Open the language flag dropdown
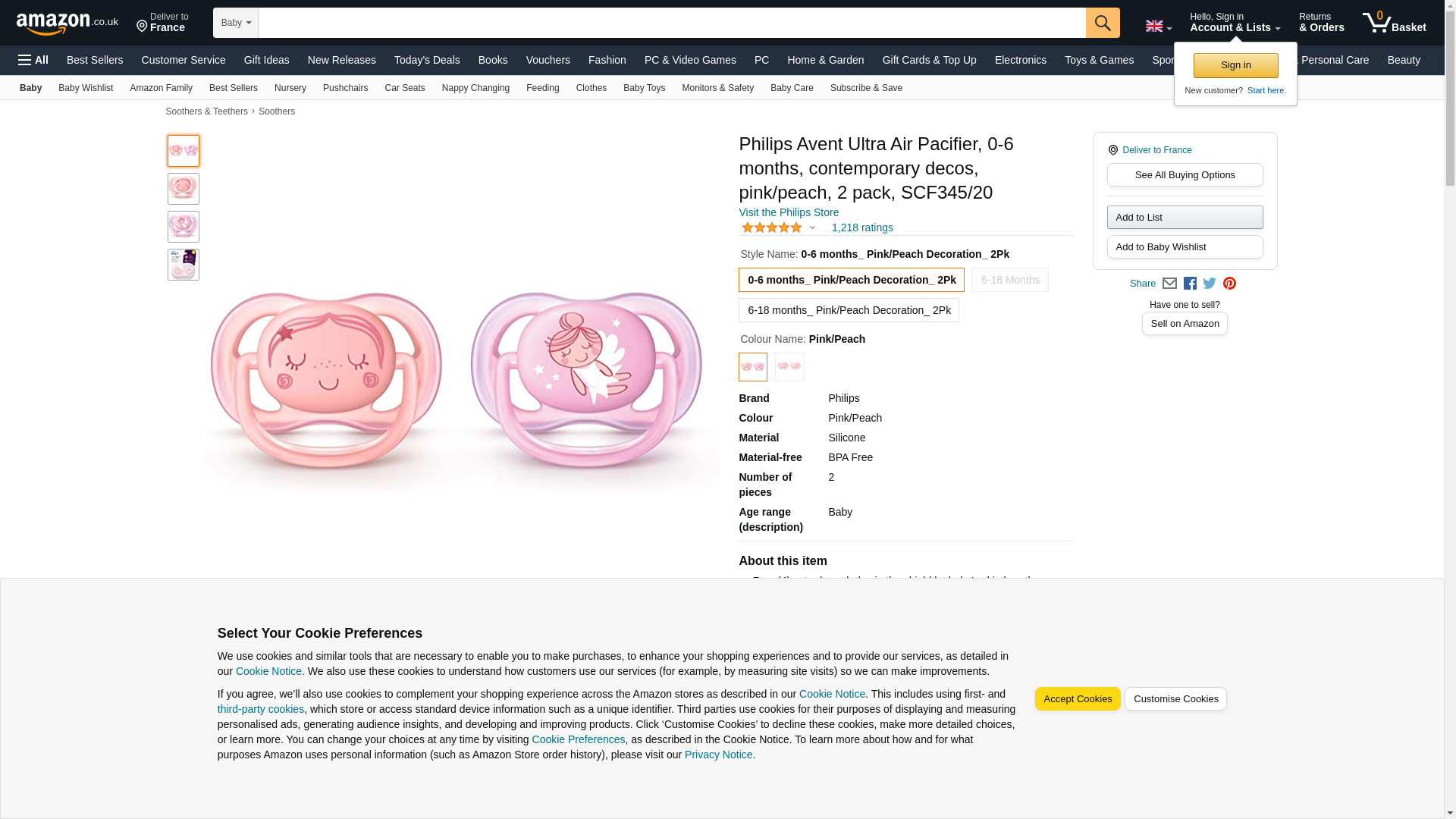Viewport: 1456px width, 819px height. (x=1158, y=26)
